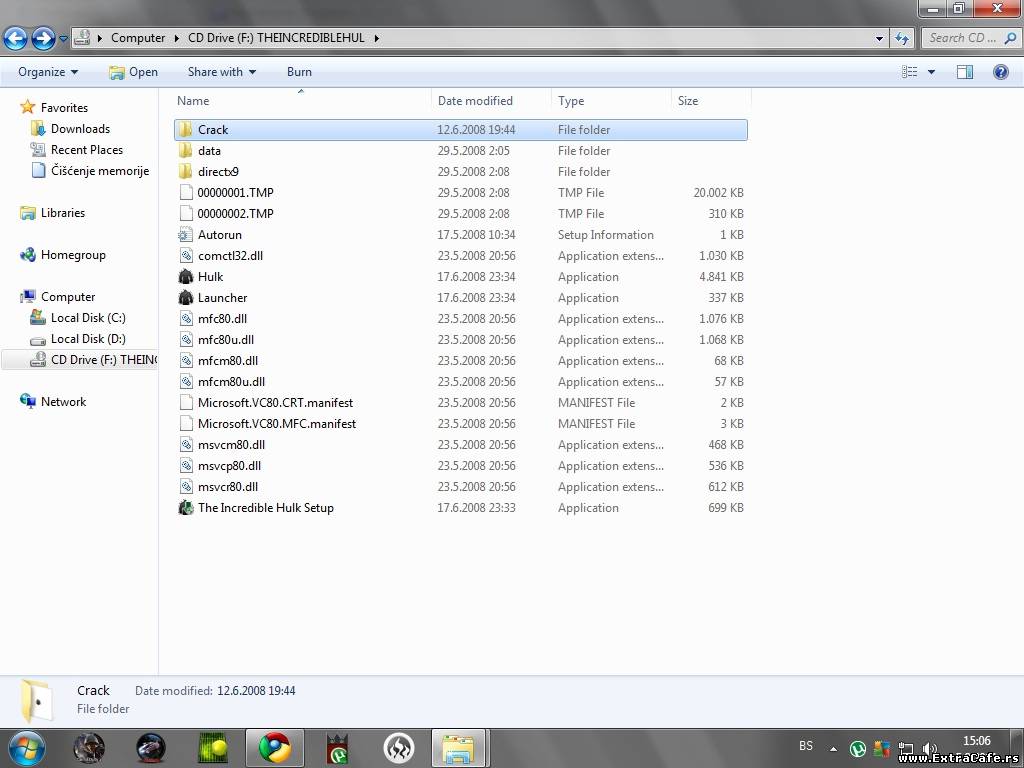Select the msvcm80.dll file
This screenshot has height=768, width=1024.
[460, 445]
